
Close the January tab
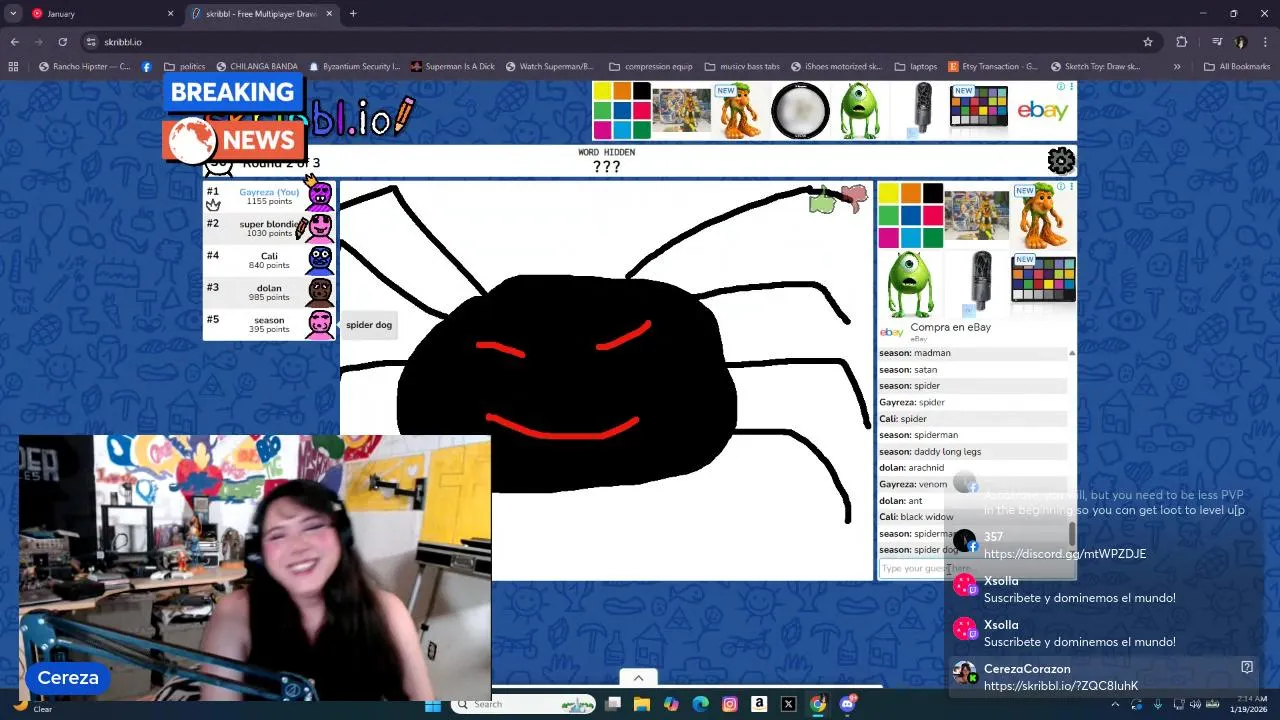pos(170,14)
